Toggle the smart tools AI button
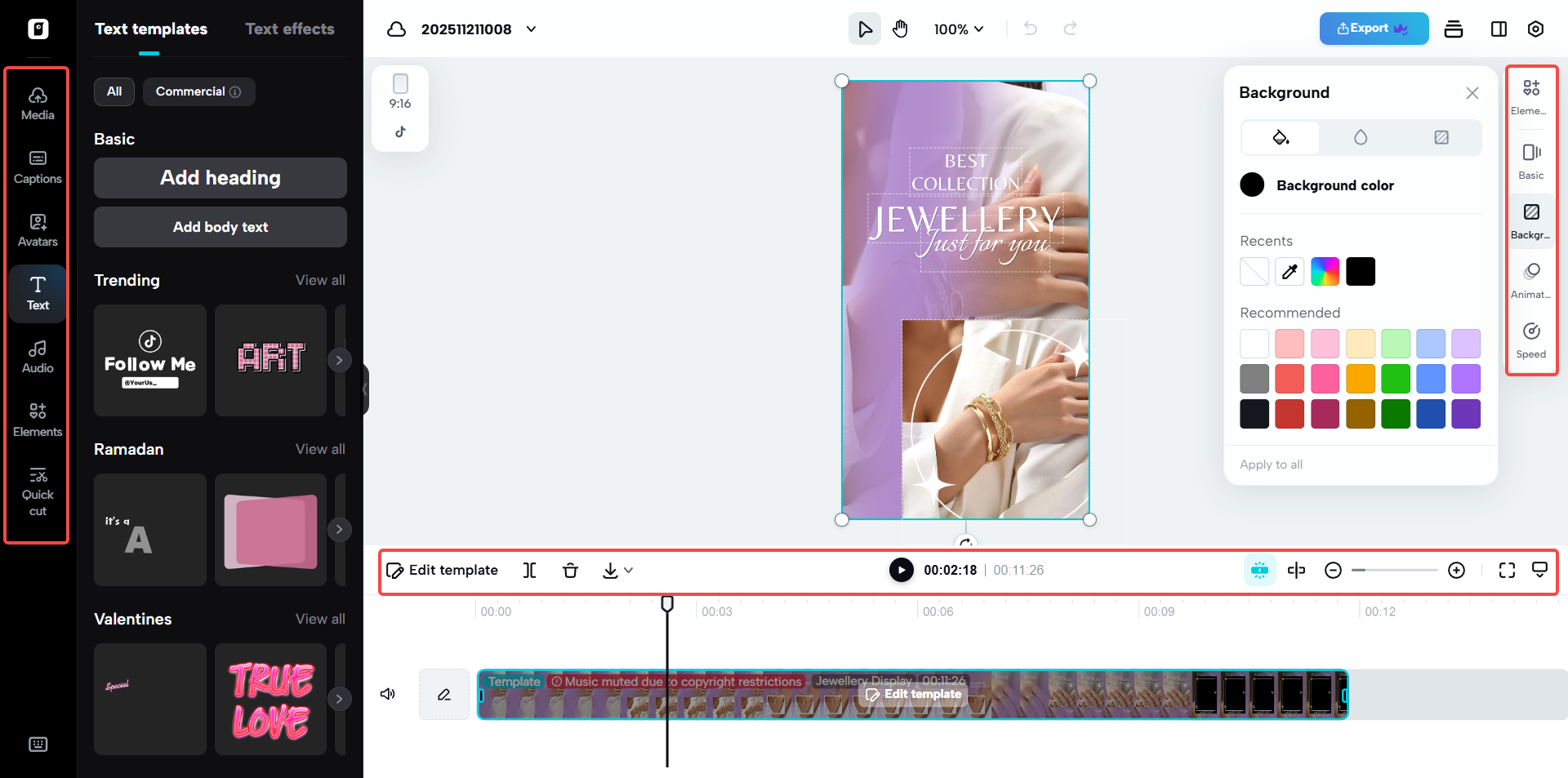The width and height of the screenshot is (1568, 778). [1259, 570]
